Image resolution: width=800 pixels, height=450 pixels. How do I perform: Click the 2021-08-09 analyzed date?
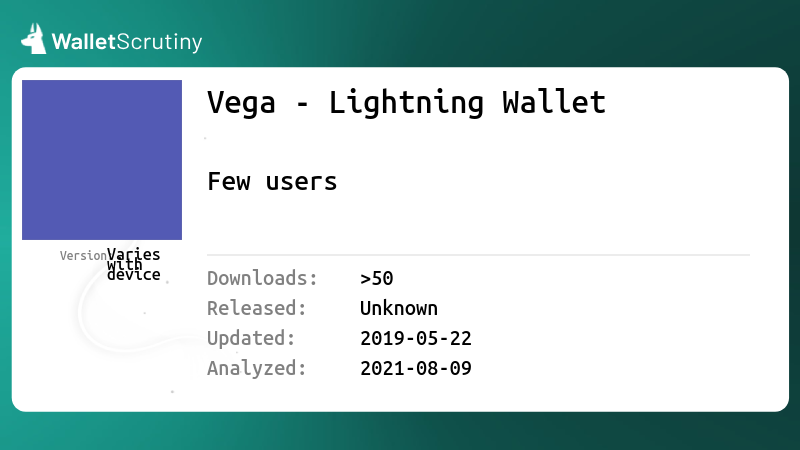point(416,368)
